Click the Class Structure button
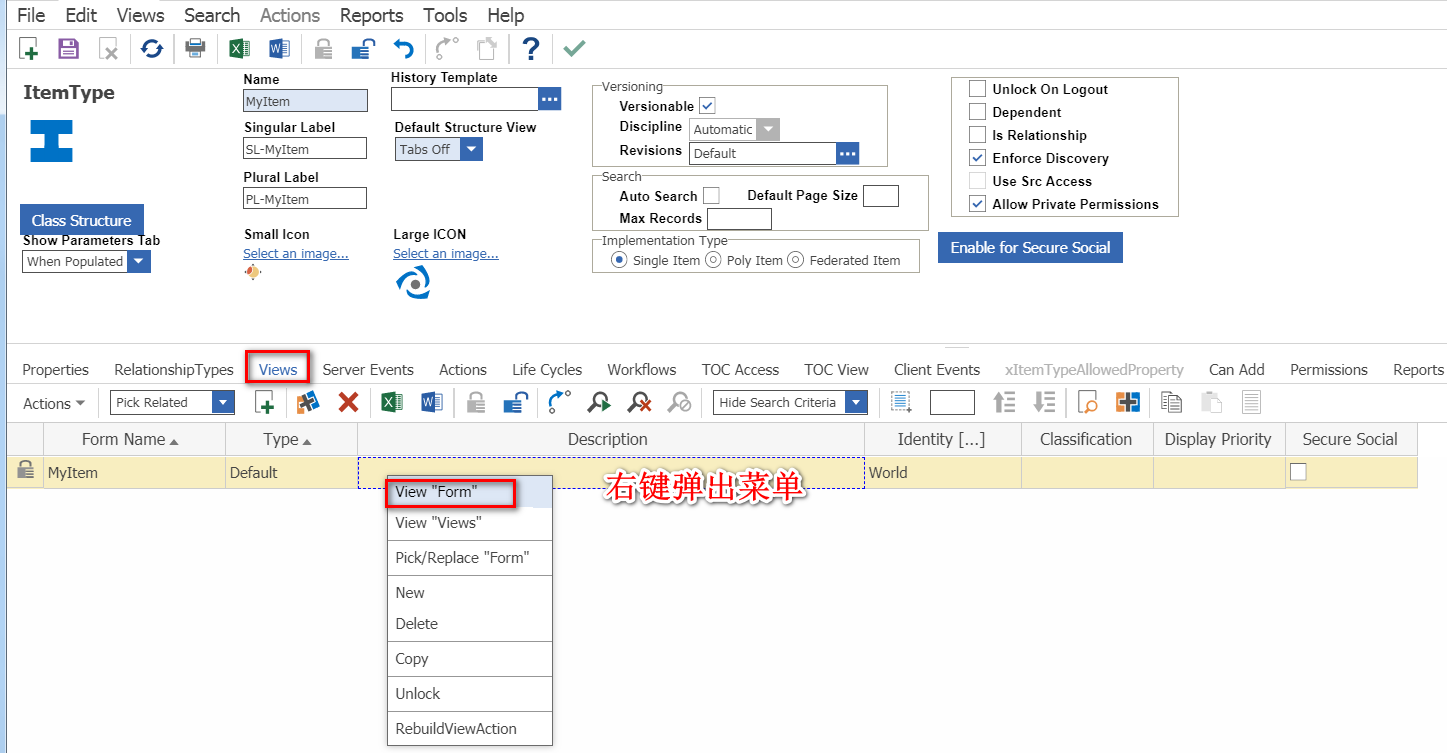The image size is (1447, 753). 82,220
